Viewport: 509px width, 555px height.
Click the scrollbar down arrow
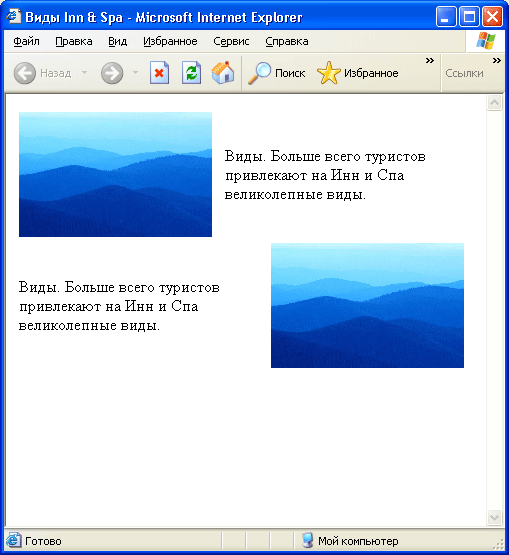tap(494, 517)
